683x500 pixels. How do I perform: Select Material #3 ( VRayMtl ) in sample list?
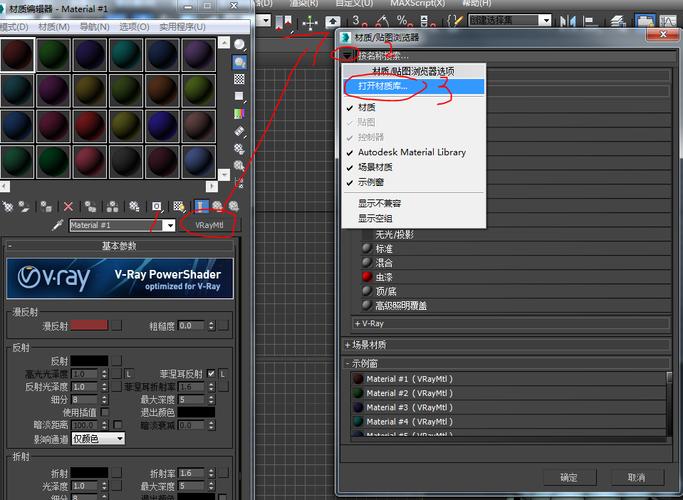click(x=508, y=407)
